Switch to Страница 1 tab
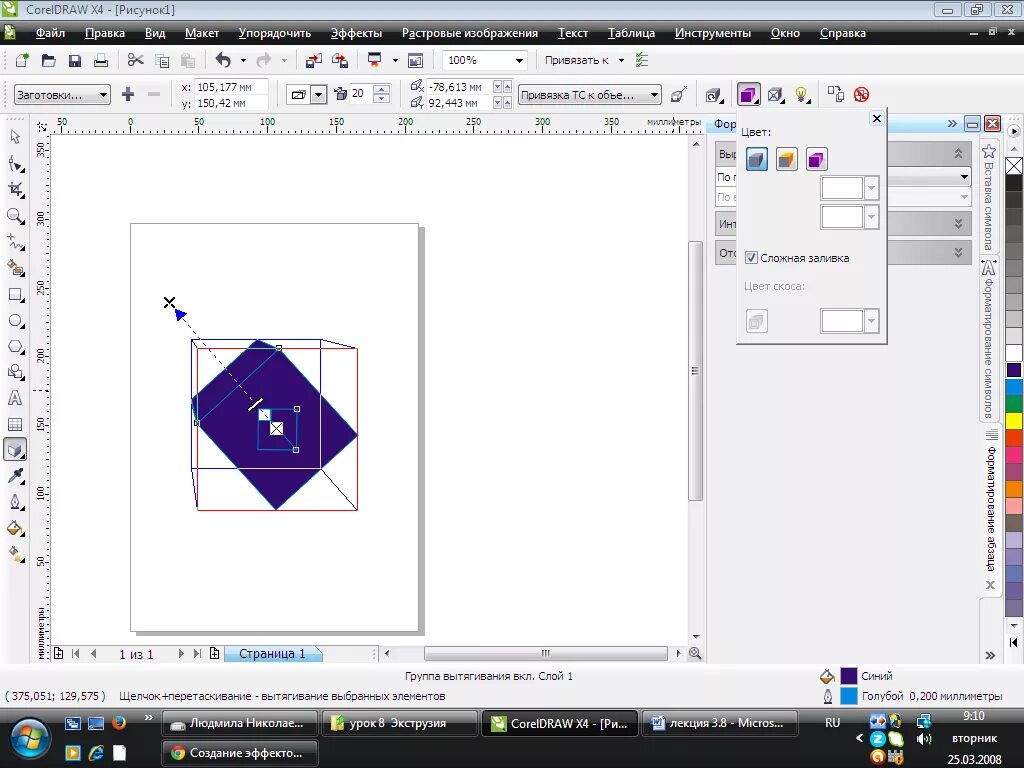1024x768 pixels. [272, 654]
